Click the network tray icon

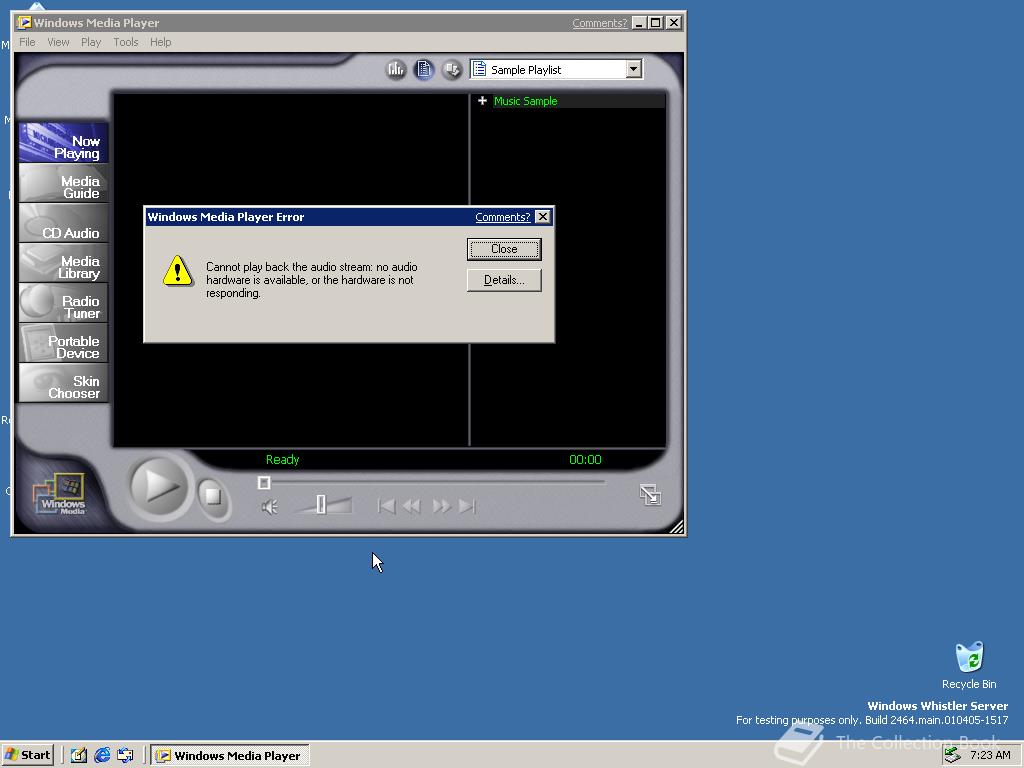click(953, 755)
